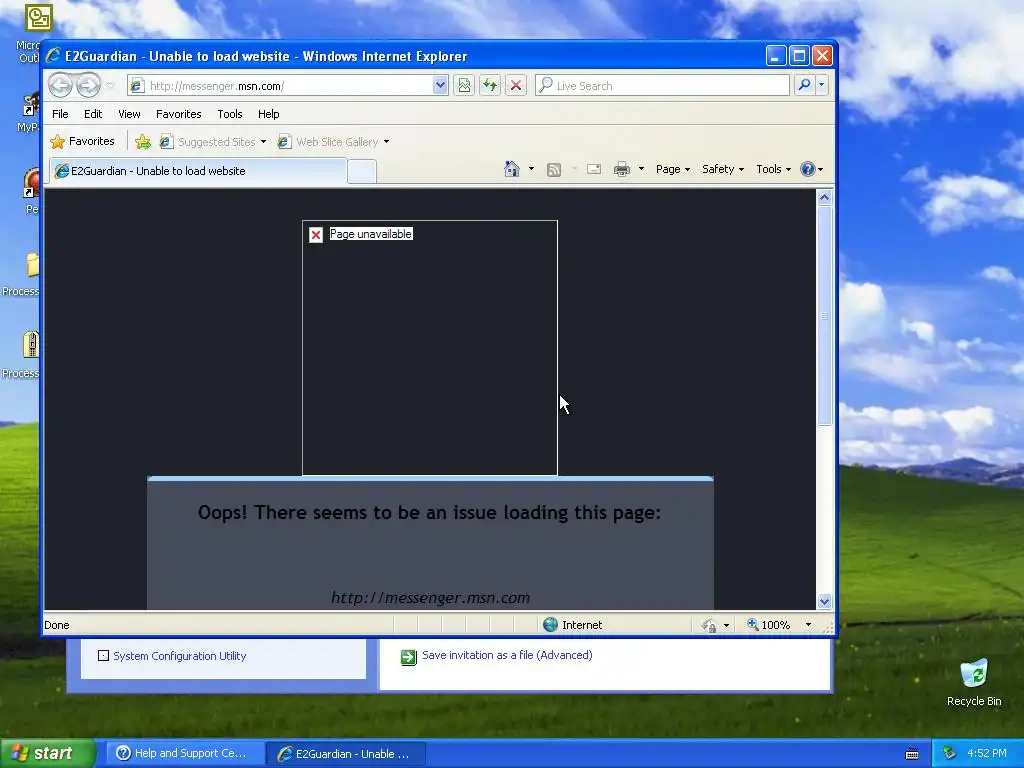Open the Help menu

coord(268,114)
